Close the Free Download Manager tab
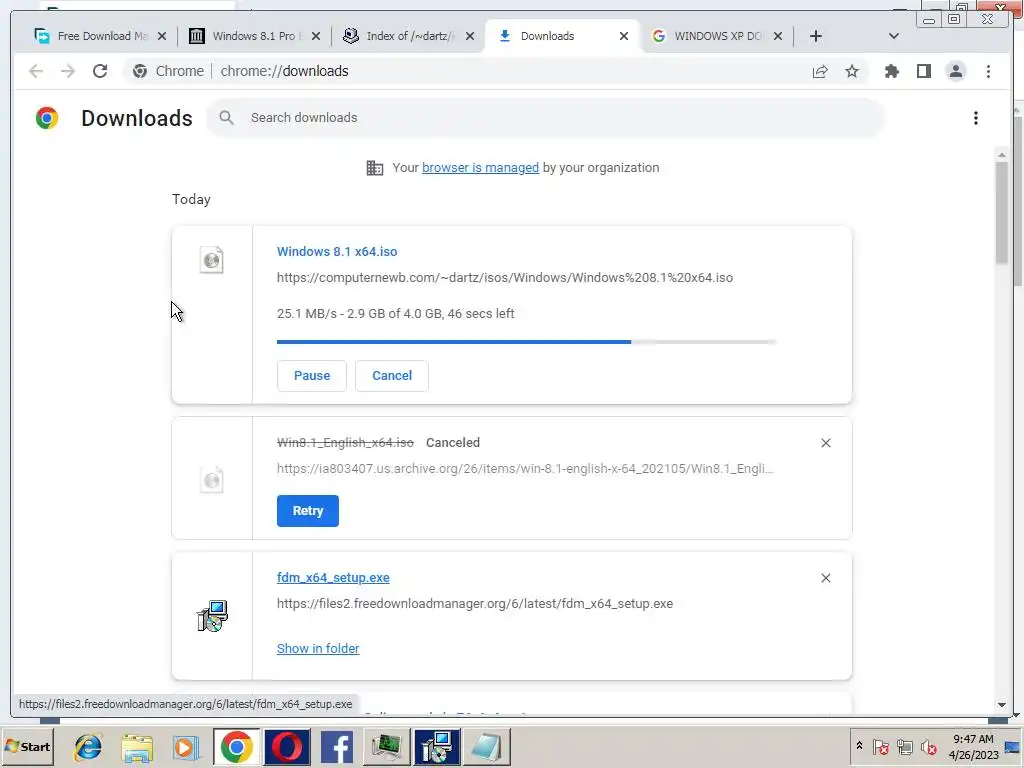Screen dimensions: 1024x768 [x=162, y=36]
